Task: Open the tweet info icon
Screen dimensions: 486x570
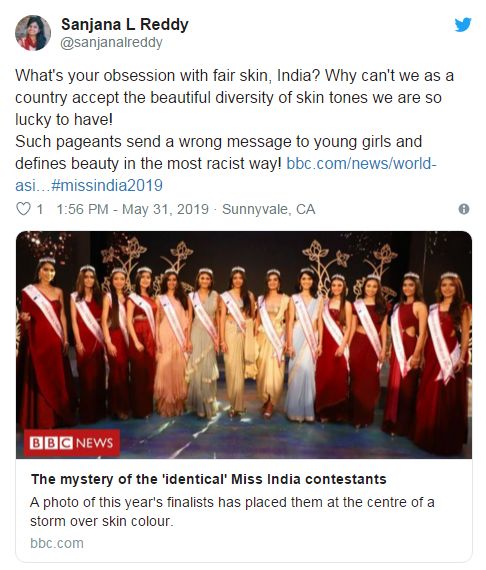Action: pos(464,209)
